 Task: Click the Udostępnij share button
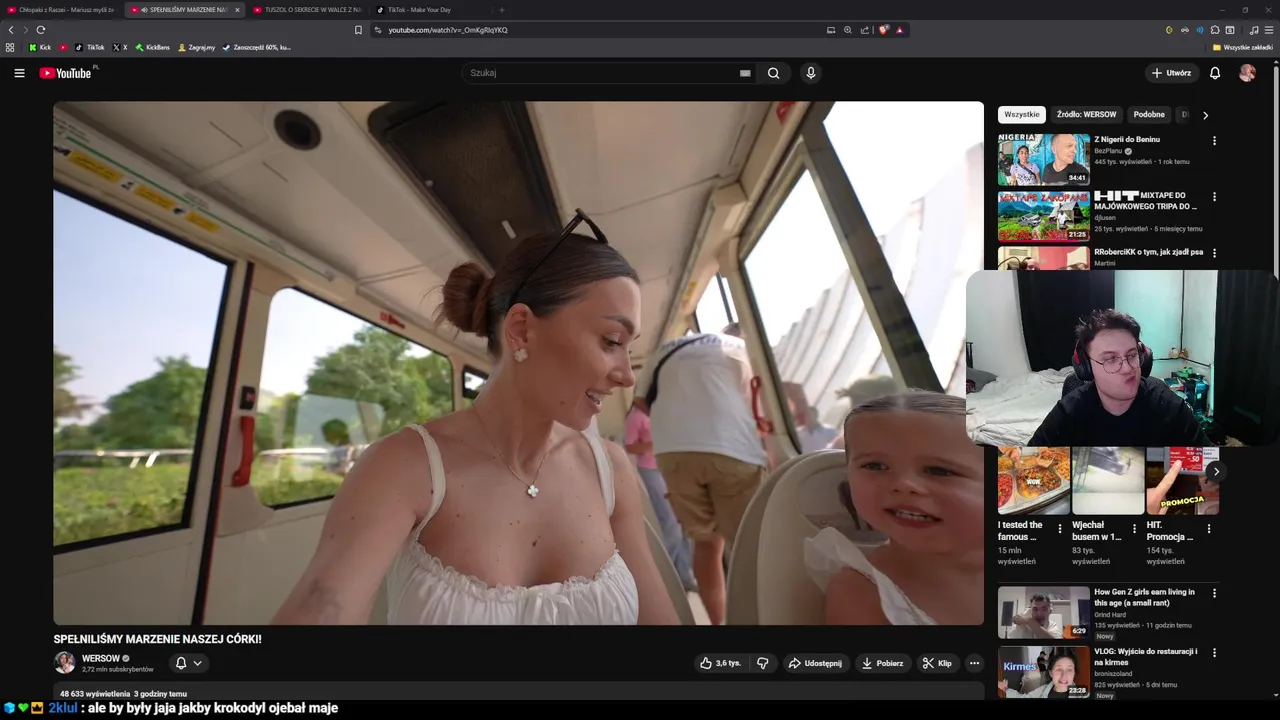[x=815, y=663]
